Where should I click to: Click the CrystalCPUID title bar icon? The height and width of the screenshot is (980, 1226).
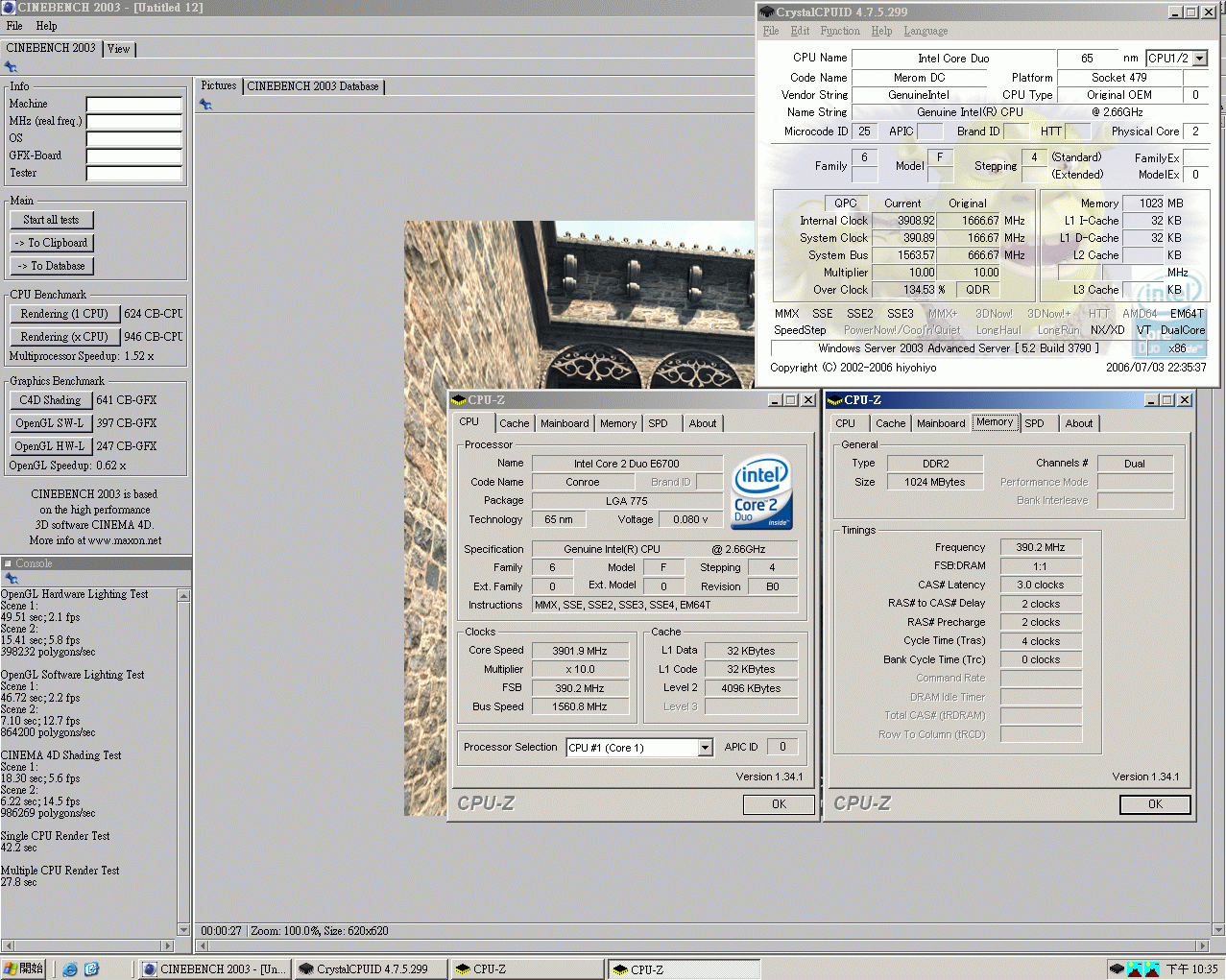[766, 12]
